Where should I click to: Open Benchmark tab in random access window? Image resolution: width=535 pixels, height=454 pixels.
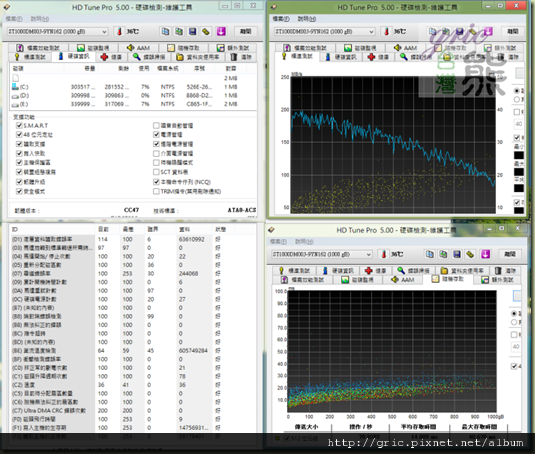tap(295, 270)
